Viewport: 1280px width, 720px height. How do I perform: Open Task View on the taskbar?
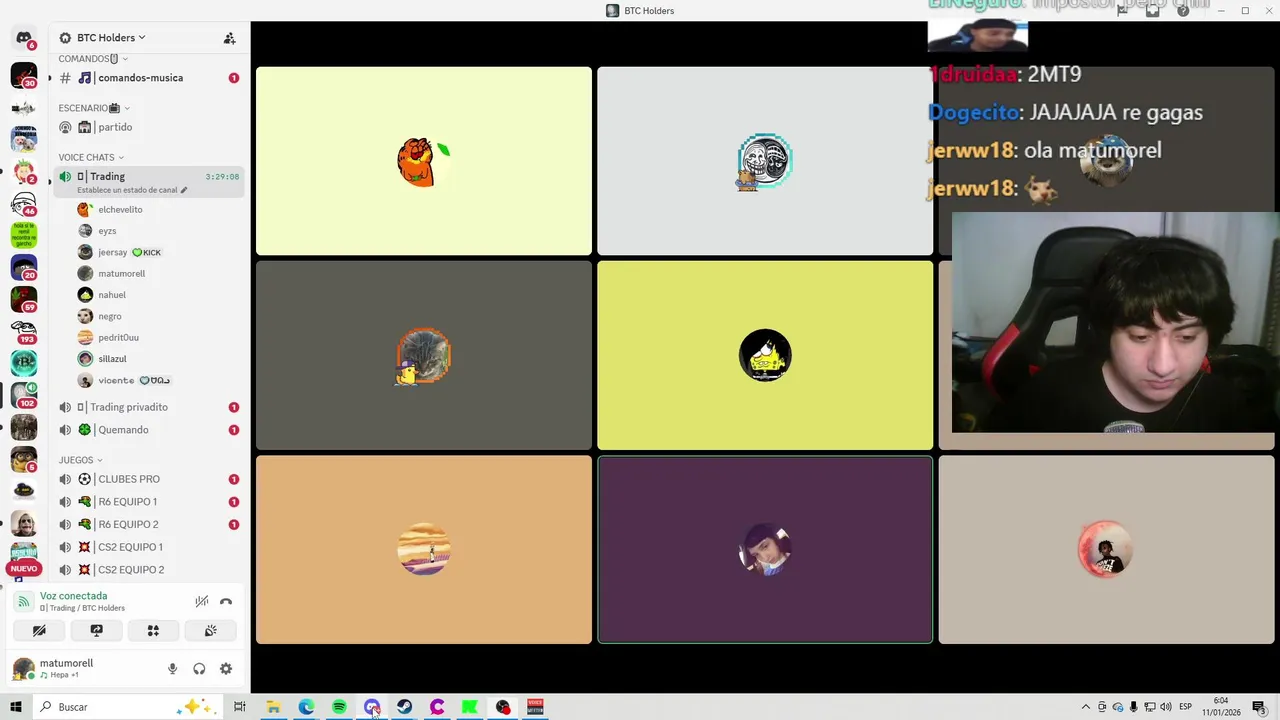click(x=239, y=707)
